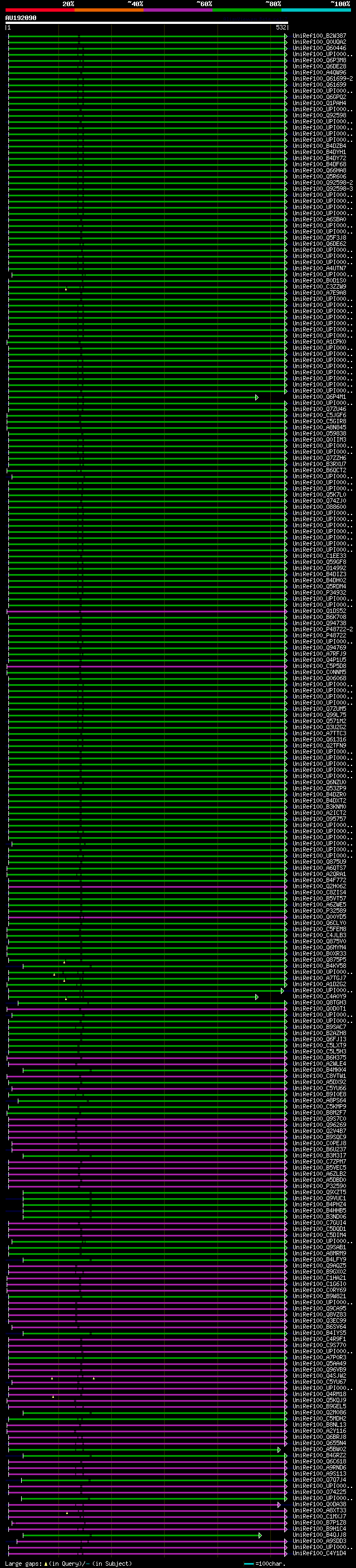Screen dimensions: 356x1568
Task: Click the white query sequence bar
Action: [x=146, y=22]
